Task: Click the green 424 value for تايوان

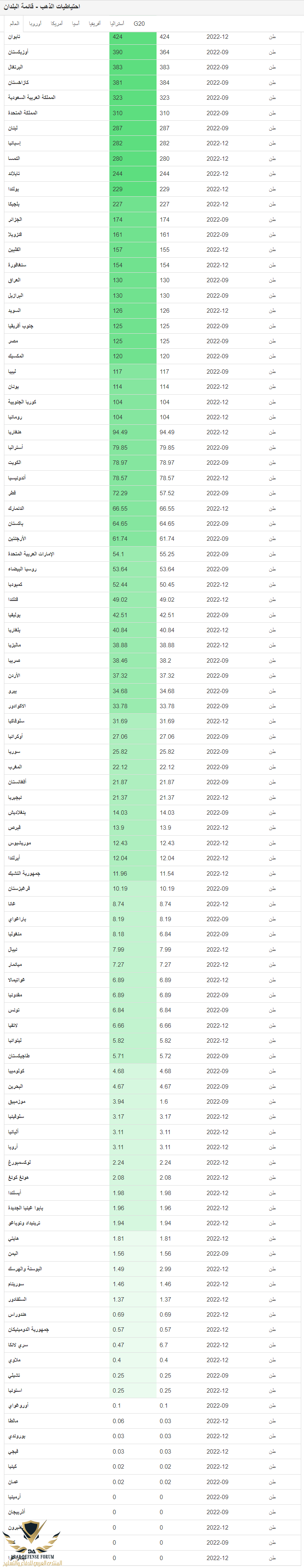Action: click(x=133, y=37)
